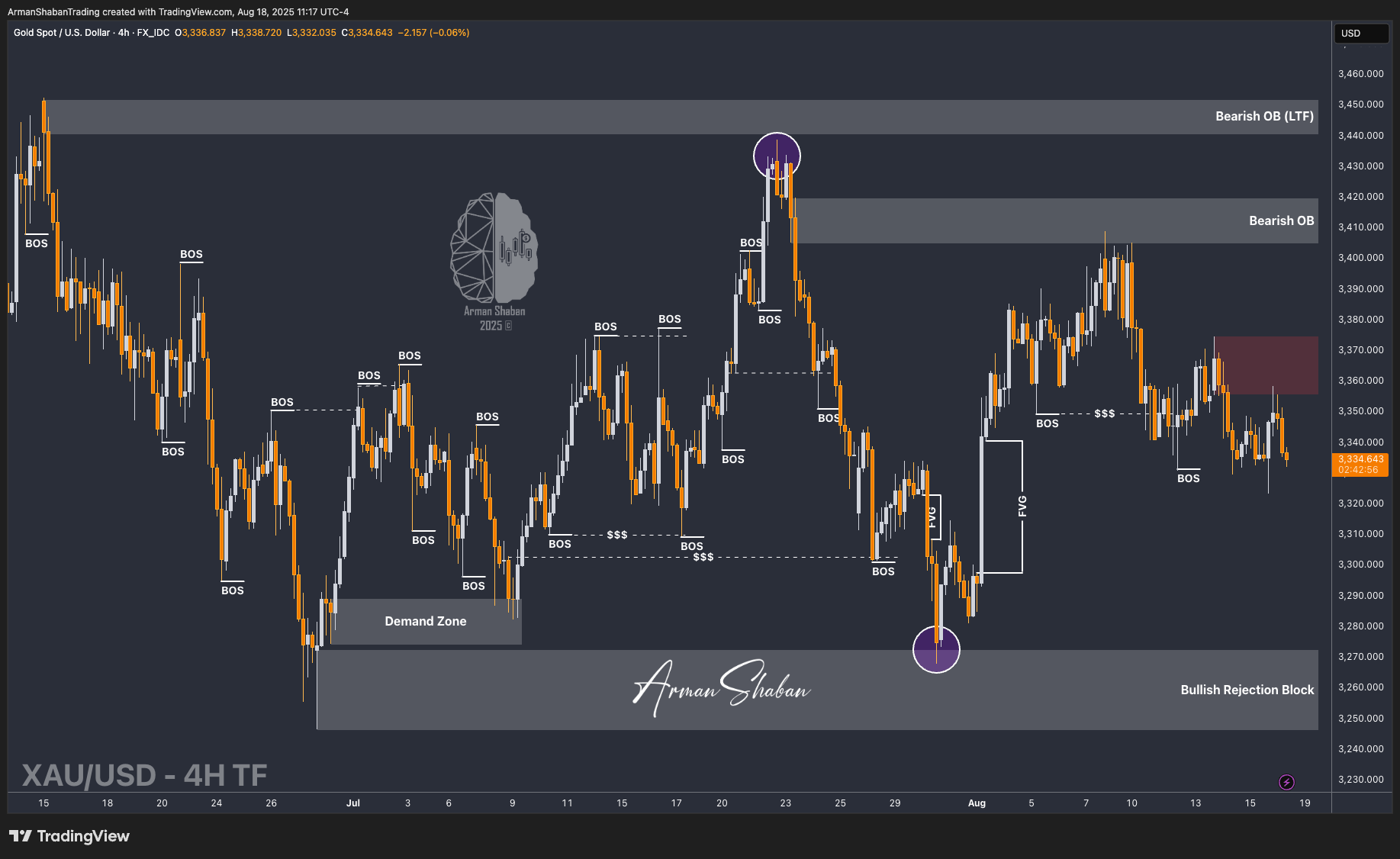Click the date label 9 on time axis
Viewport: 1400px width, 859px height.
pyautogui.click(x=513, y=803)
